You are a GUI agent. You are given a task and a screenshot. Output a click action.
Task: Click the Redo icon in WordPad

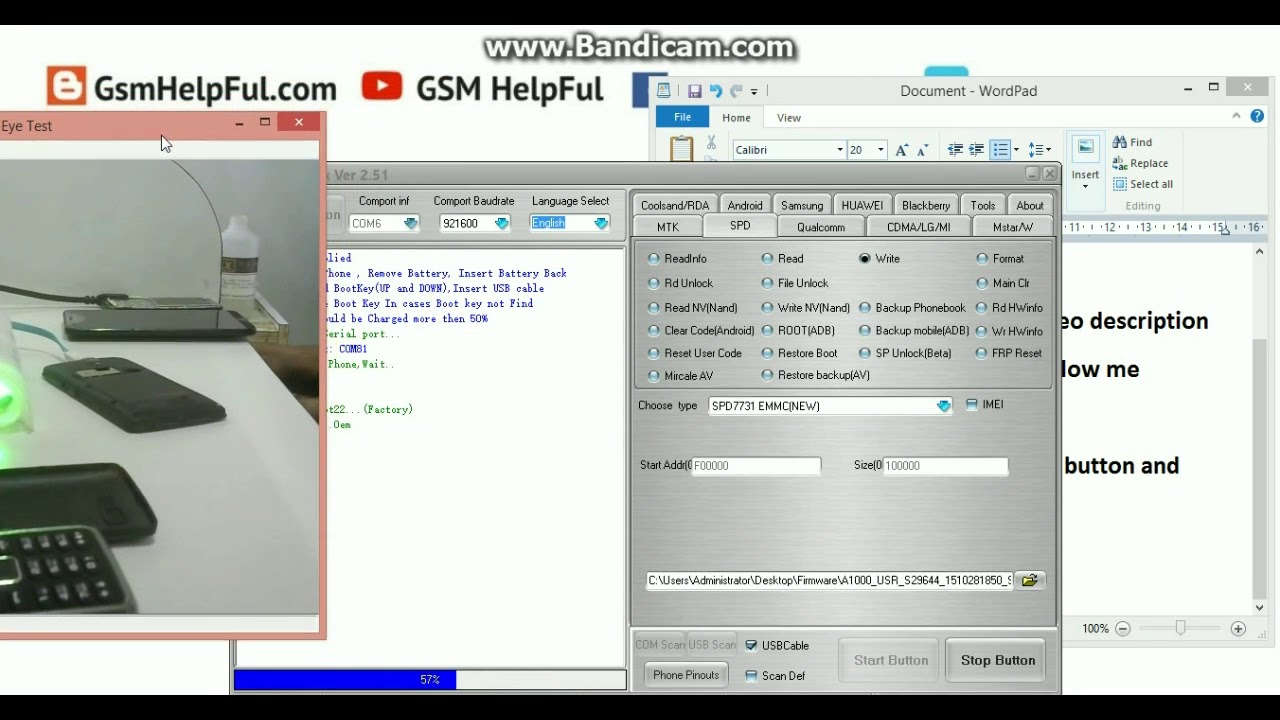(736, 91)
